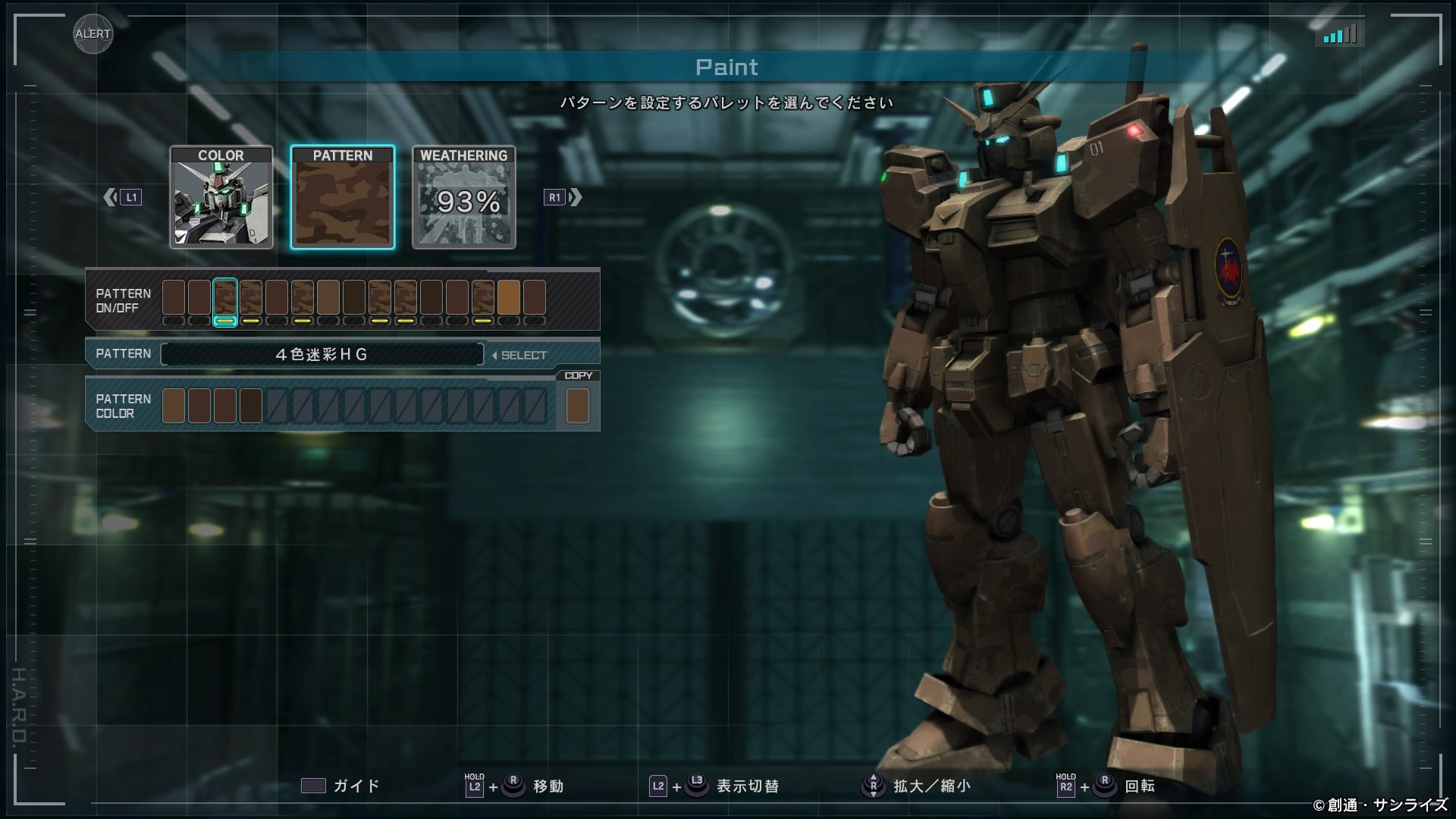Toggle pattern on last ON/OFF palette slot
The image size is (1456, 819).
(535, 302)
